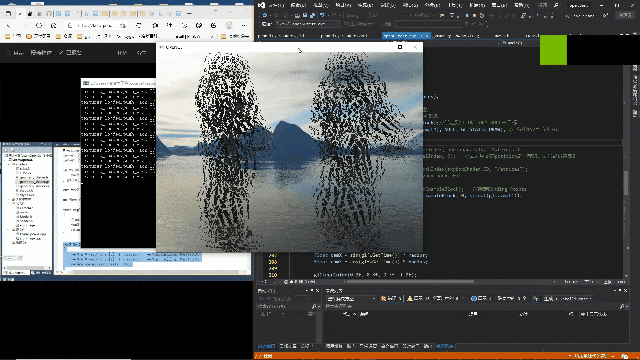Select the first bottom tab of the left debug panel

(x=267, y=346)
